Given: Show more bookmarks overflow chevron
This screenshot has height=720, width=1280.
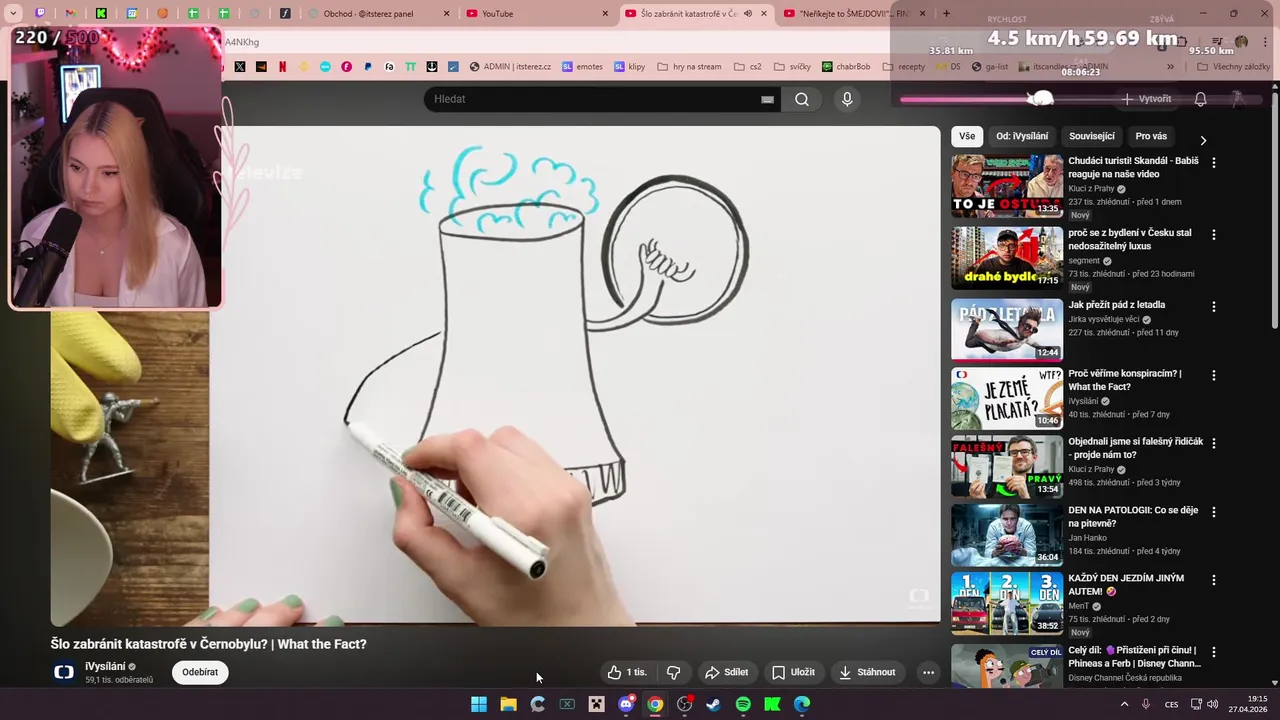Looking at the screenshot, I should (x=1170, y=67).
